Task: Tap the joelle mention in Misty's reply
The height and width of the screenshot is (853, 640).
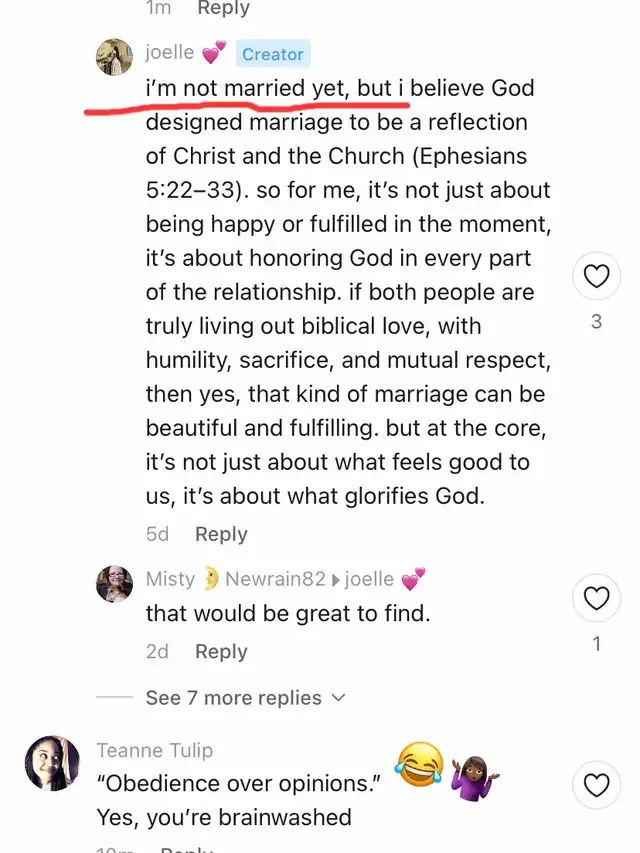Action: (x=368, y=579)
